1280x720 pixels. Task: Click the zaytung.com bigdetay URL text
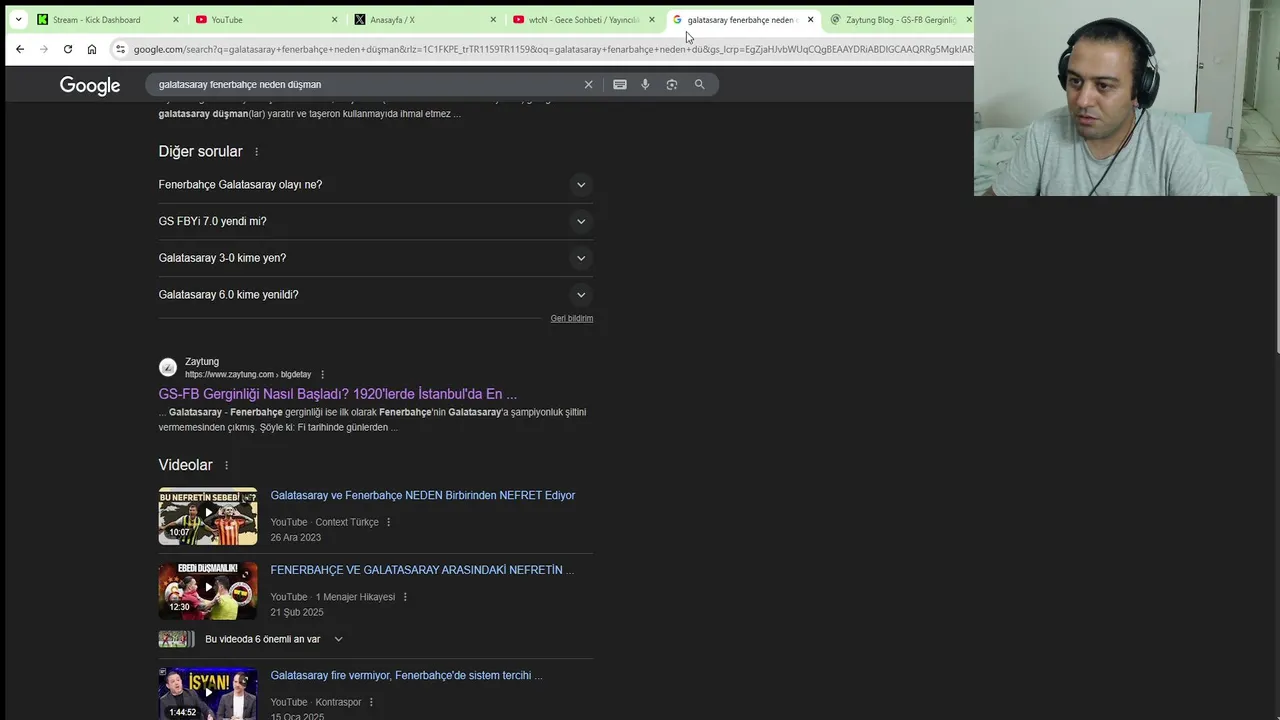pos(248,374)
